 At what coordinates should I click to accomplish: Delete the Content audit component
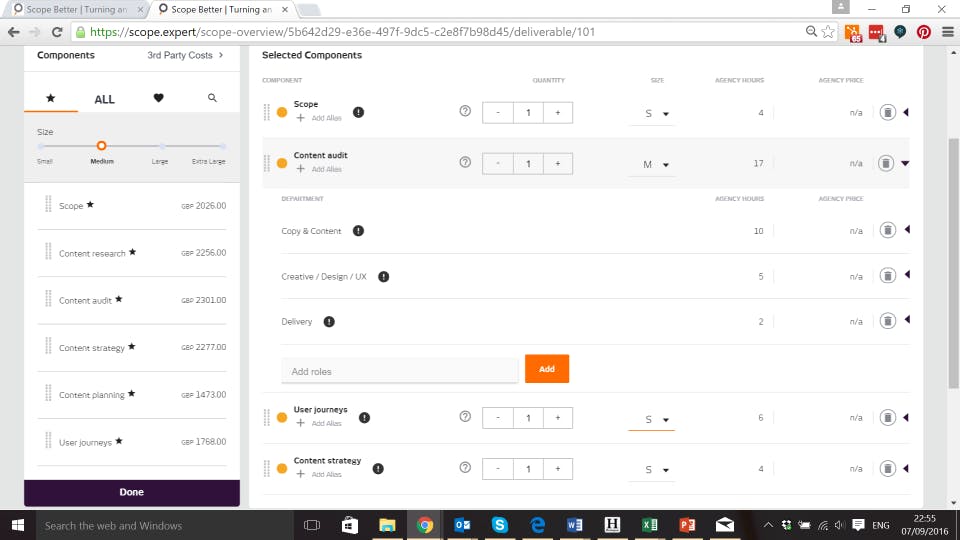(x=886, y=163)
